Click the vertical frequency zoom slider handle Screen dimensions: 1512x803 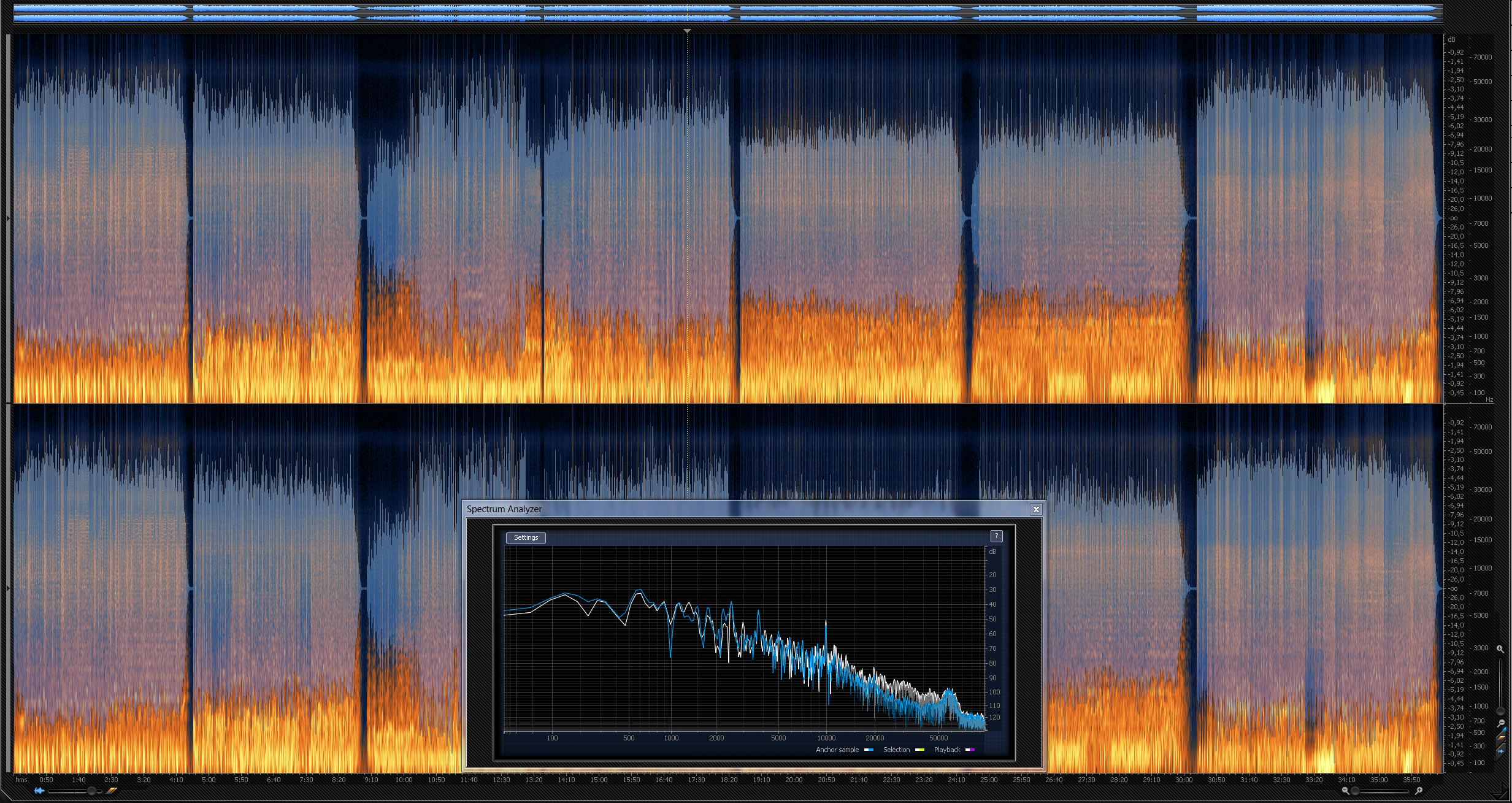1500,710
